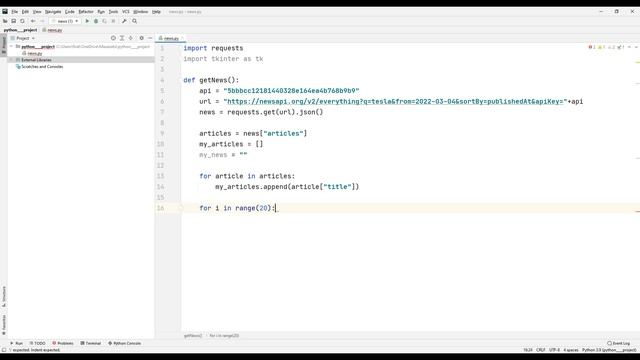
Task: Open the Tools menu
Action: tap(113, 12)
